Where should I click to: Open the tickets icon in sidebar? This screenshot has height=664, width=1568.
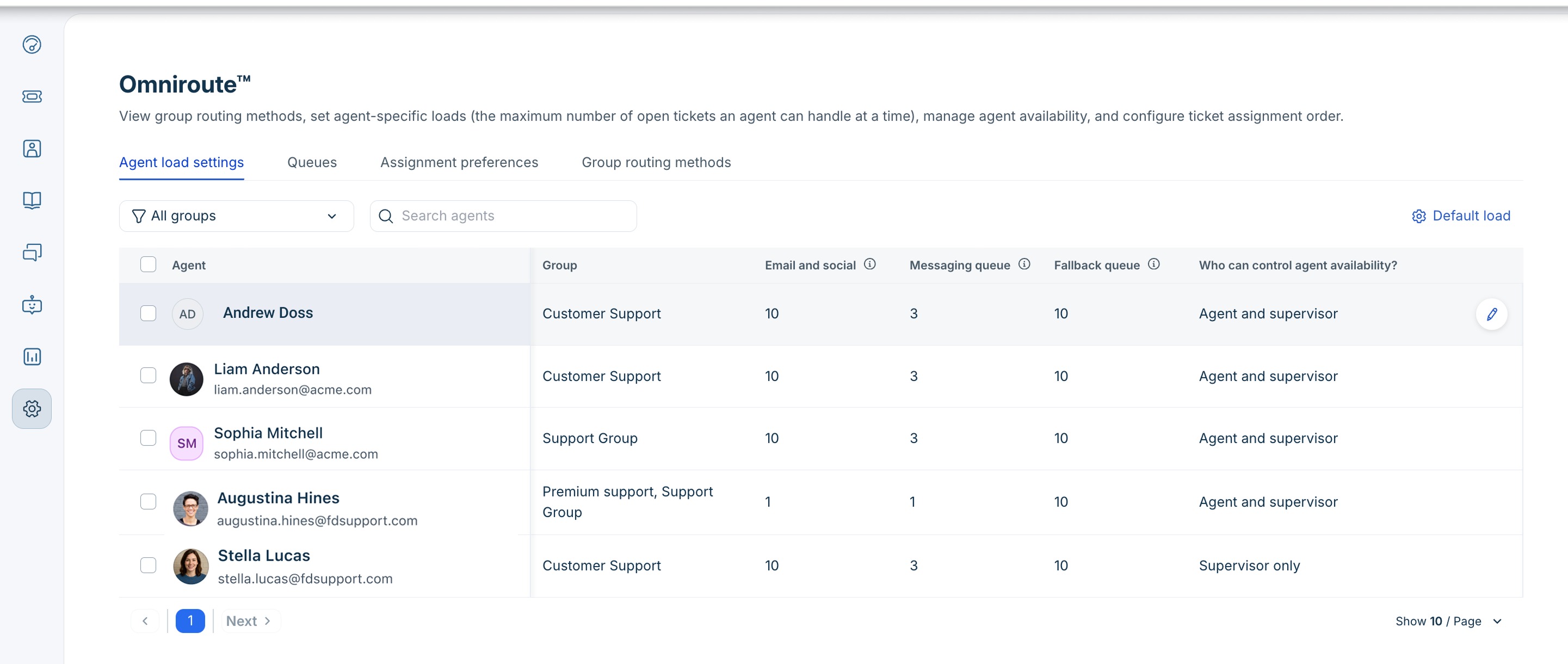tap(32, 96)
